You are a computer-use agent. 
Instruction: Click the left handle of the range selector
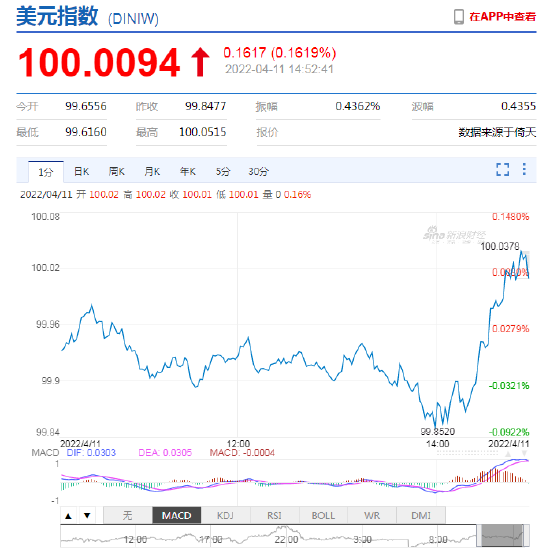point(478,536)
